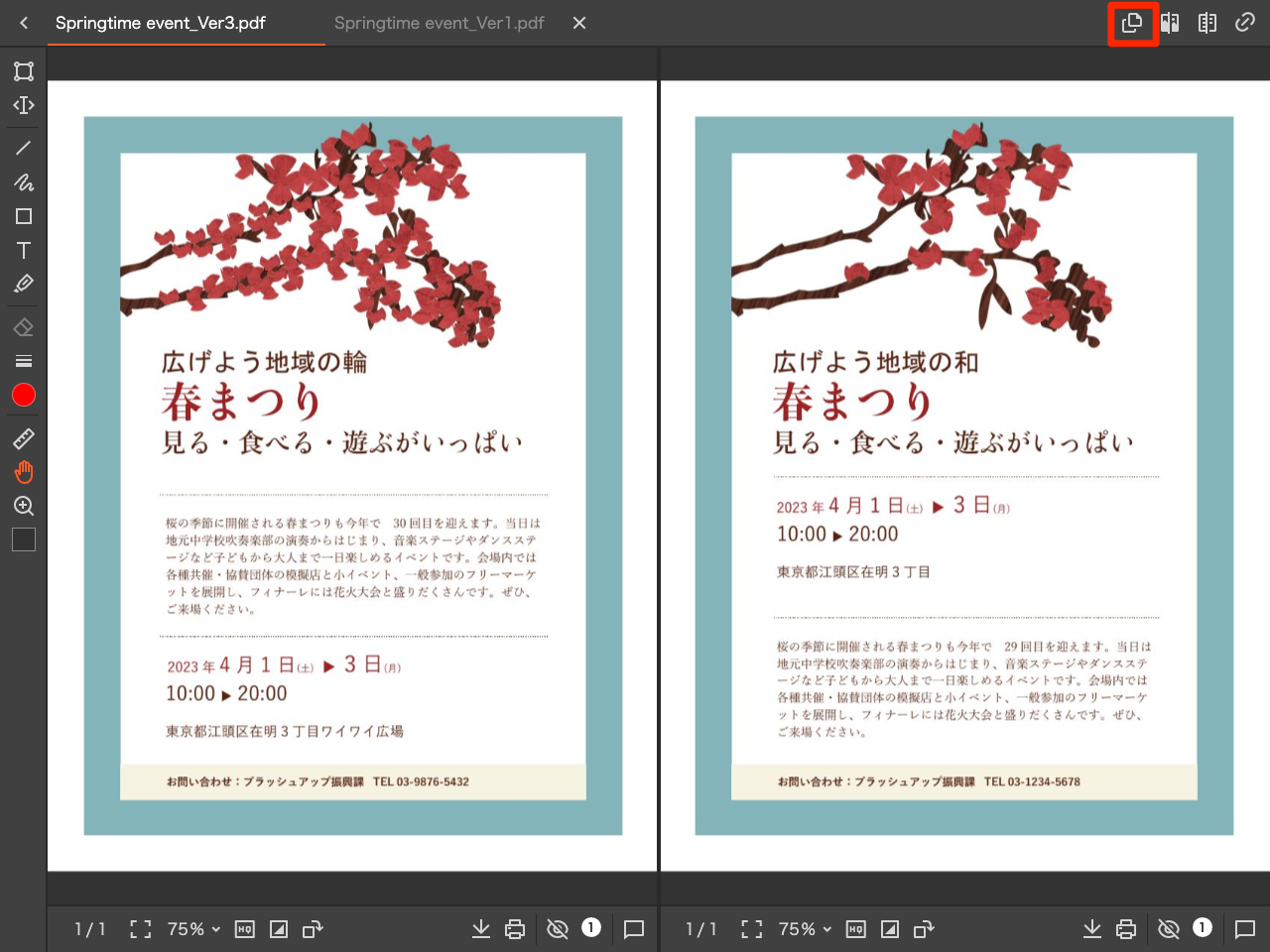Image resolution: width=1270 pixels, height=952 pixels.
Task: Open the side-by-side image comparison mode
Action: [1170, 22]
